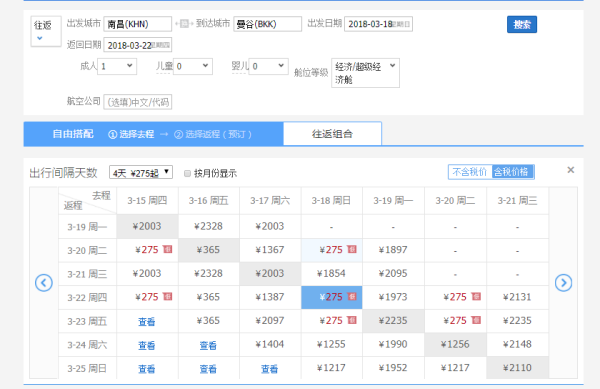Click the blue 搜索 search button

coord(522,24)
